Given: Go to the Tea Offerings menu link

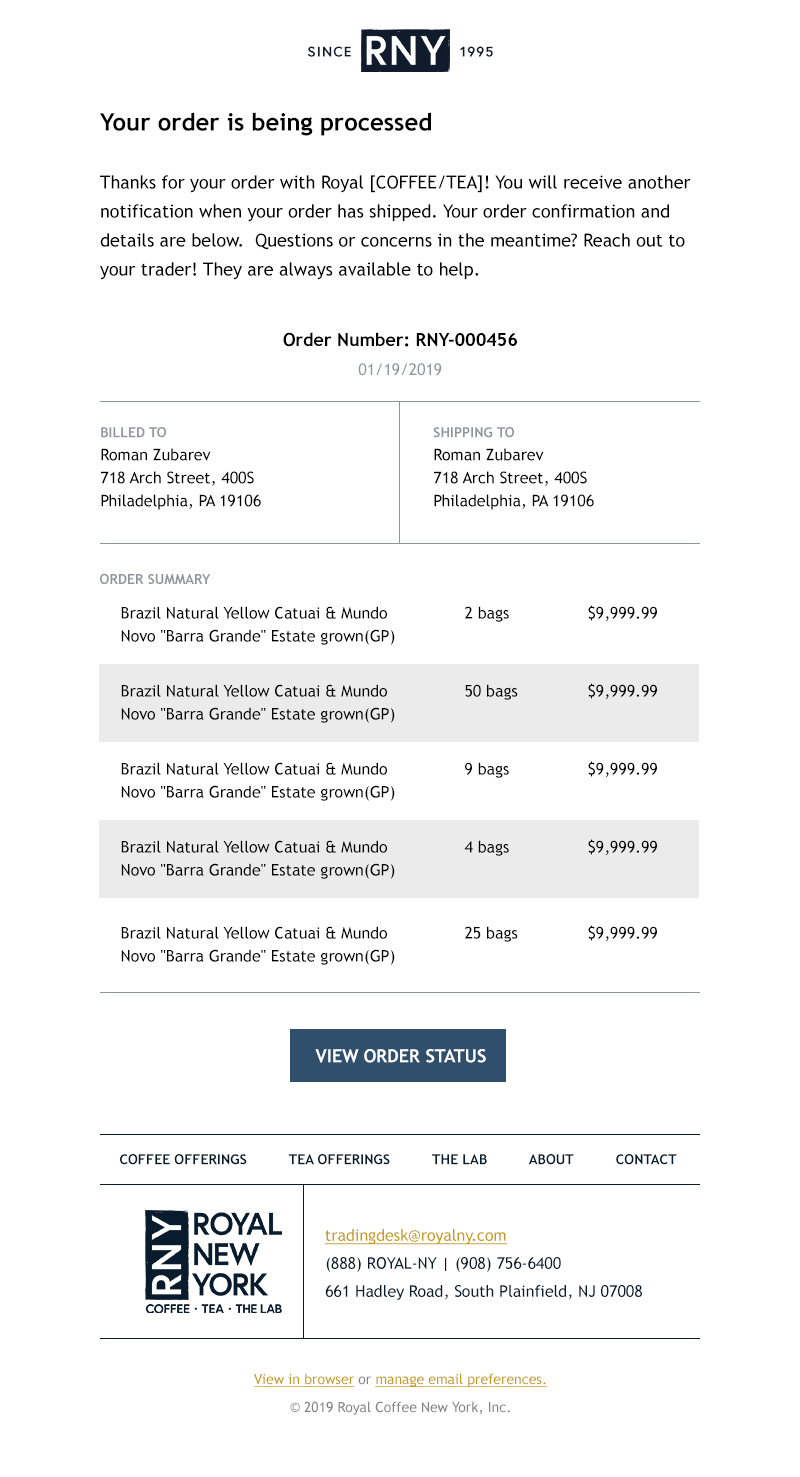Looking at the screenshot, I should tap(339, 1160).
